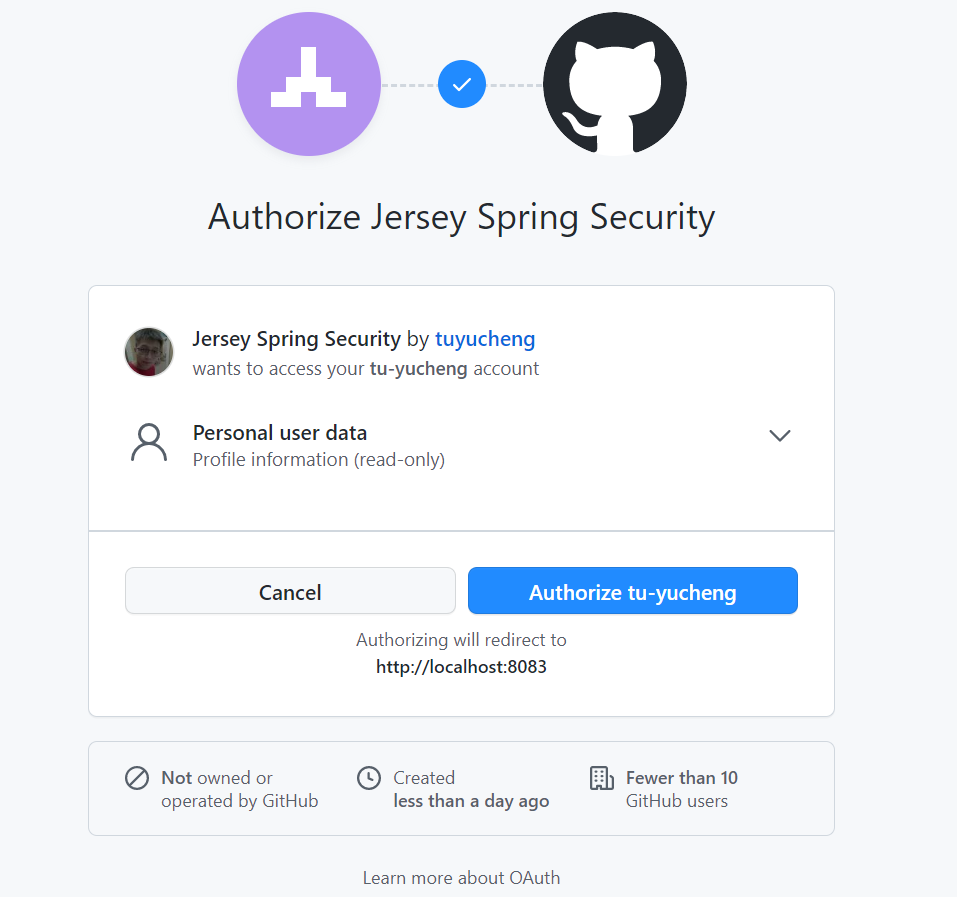
Task: Click the GitHub Octocat logo
Action: pos(615,84)
